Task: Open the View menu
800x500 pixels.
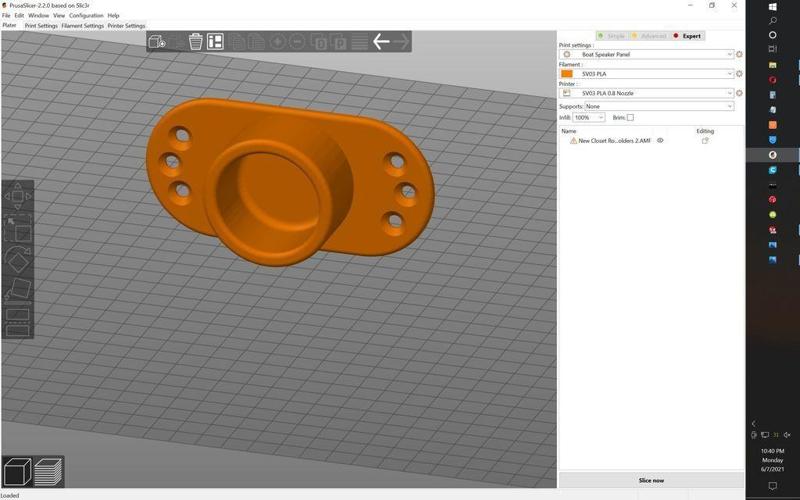Action: [59, 16]
